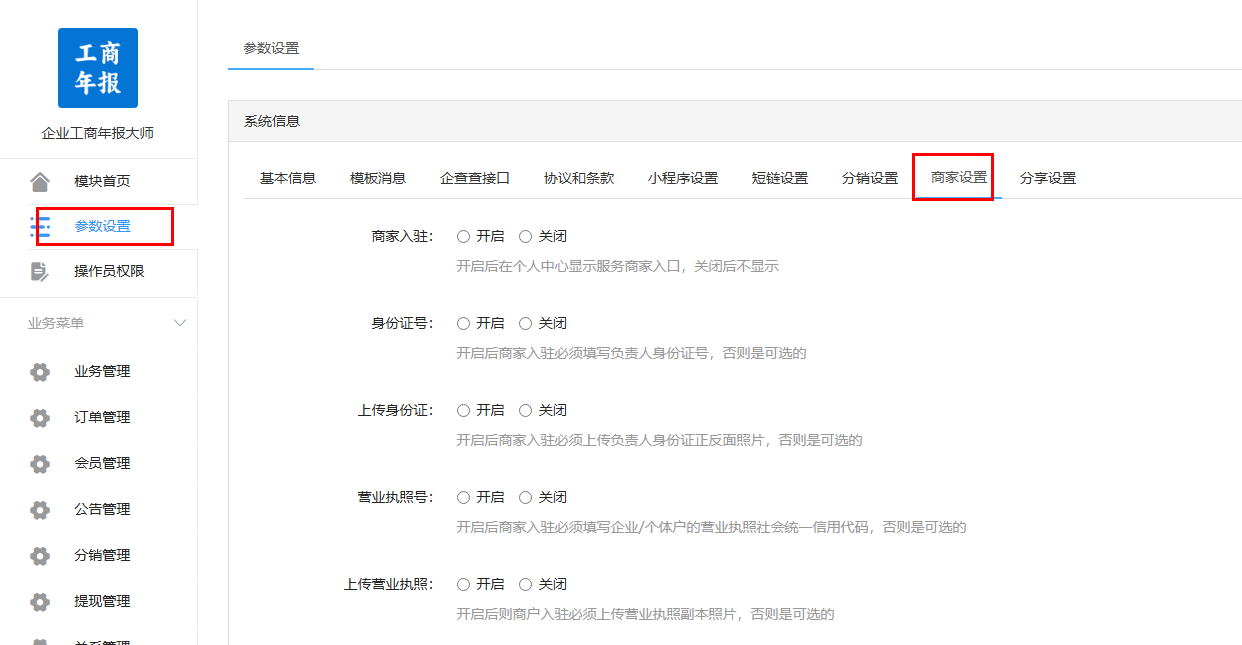Select 开启 for 营业执照号
The width and height of the screenshot is (1242, 645).
click(463, 498)
